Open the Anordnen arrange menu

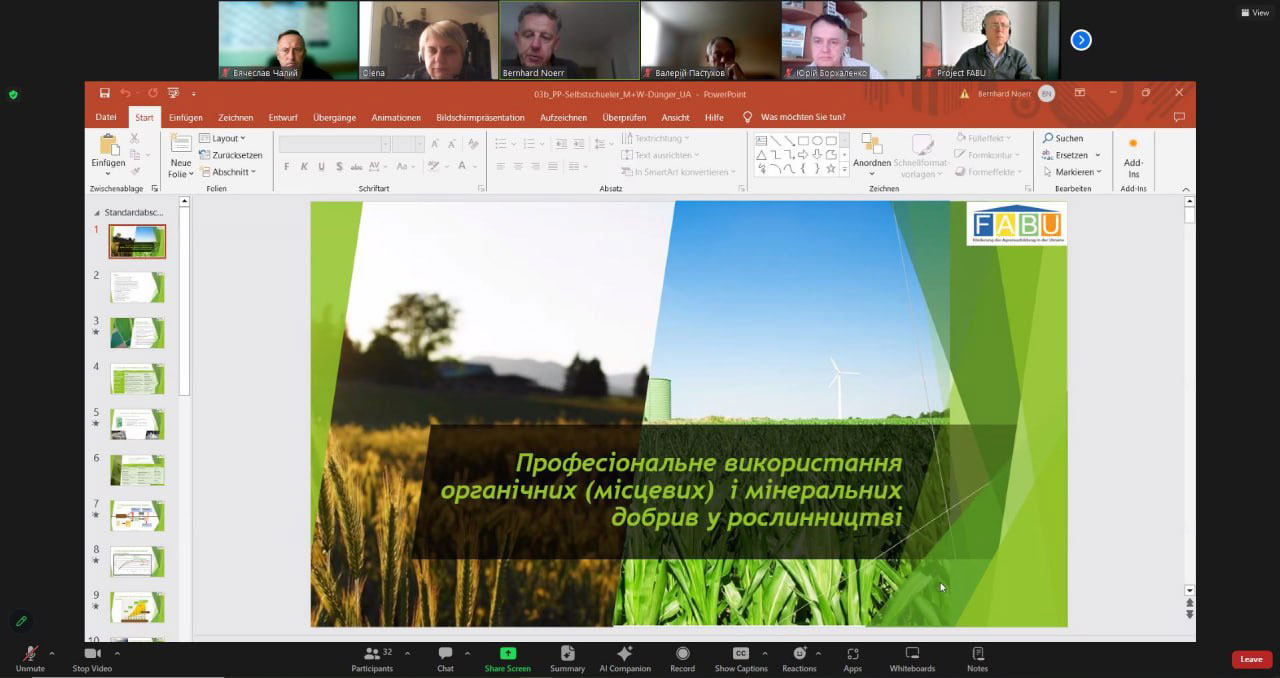click(872, 153)
